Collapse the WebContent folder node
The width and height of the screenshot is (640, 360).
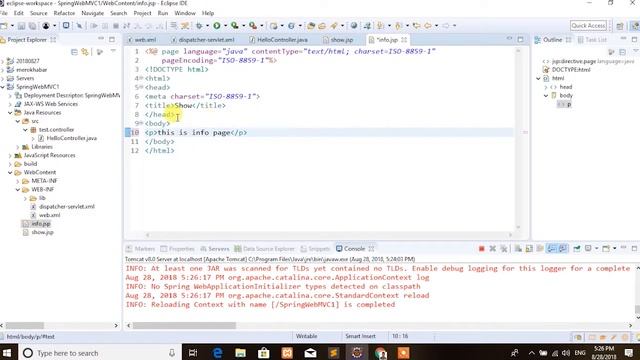coord(10,173)
